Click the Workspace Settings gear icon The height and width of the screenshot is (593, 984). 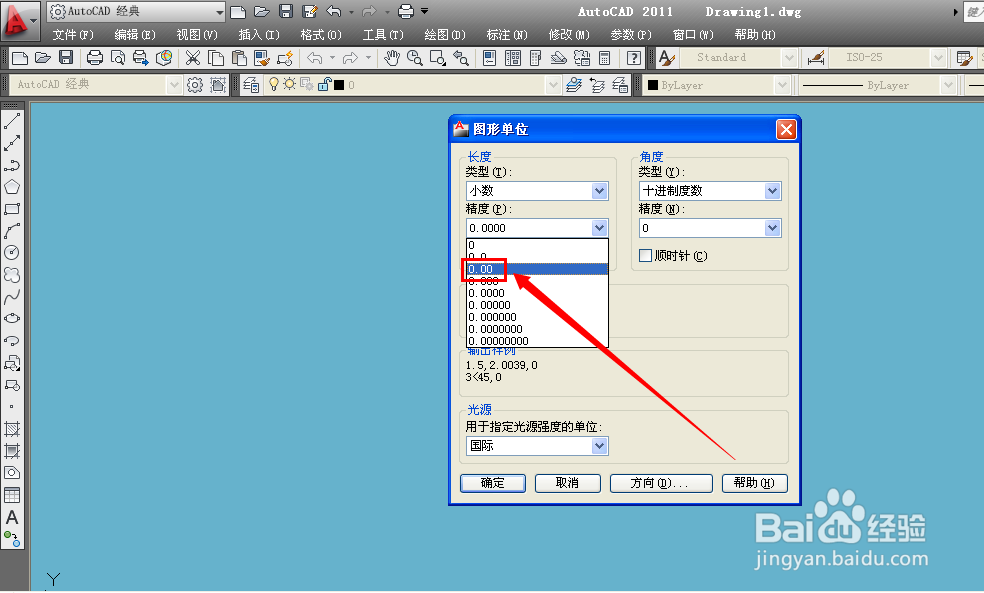point(195,85)
